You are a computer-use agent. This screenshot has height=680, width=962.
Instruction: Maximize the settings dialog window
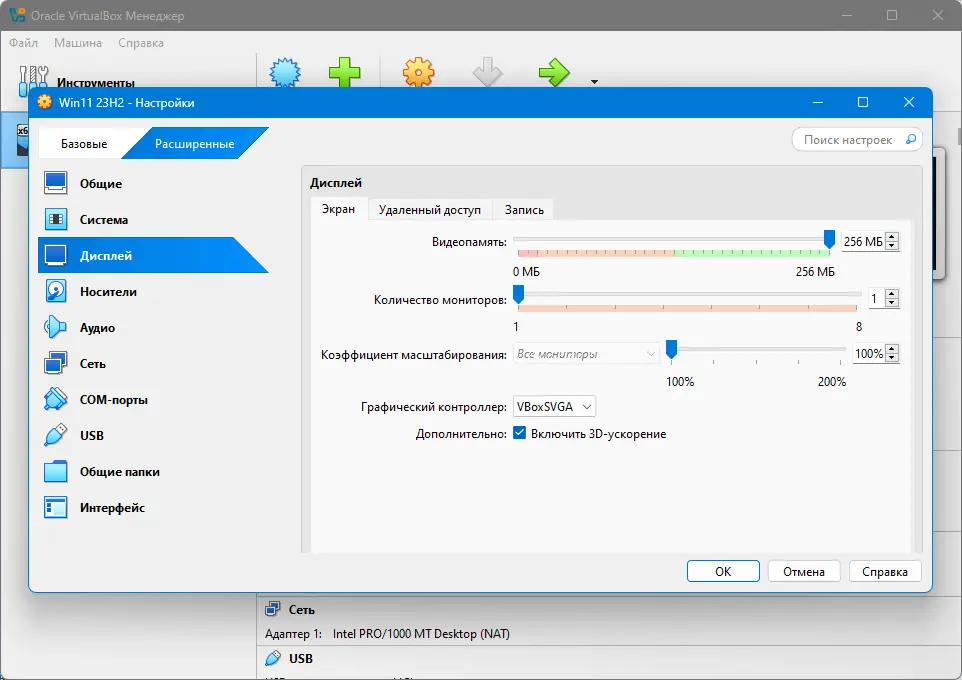click(863, 102)
